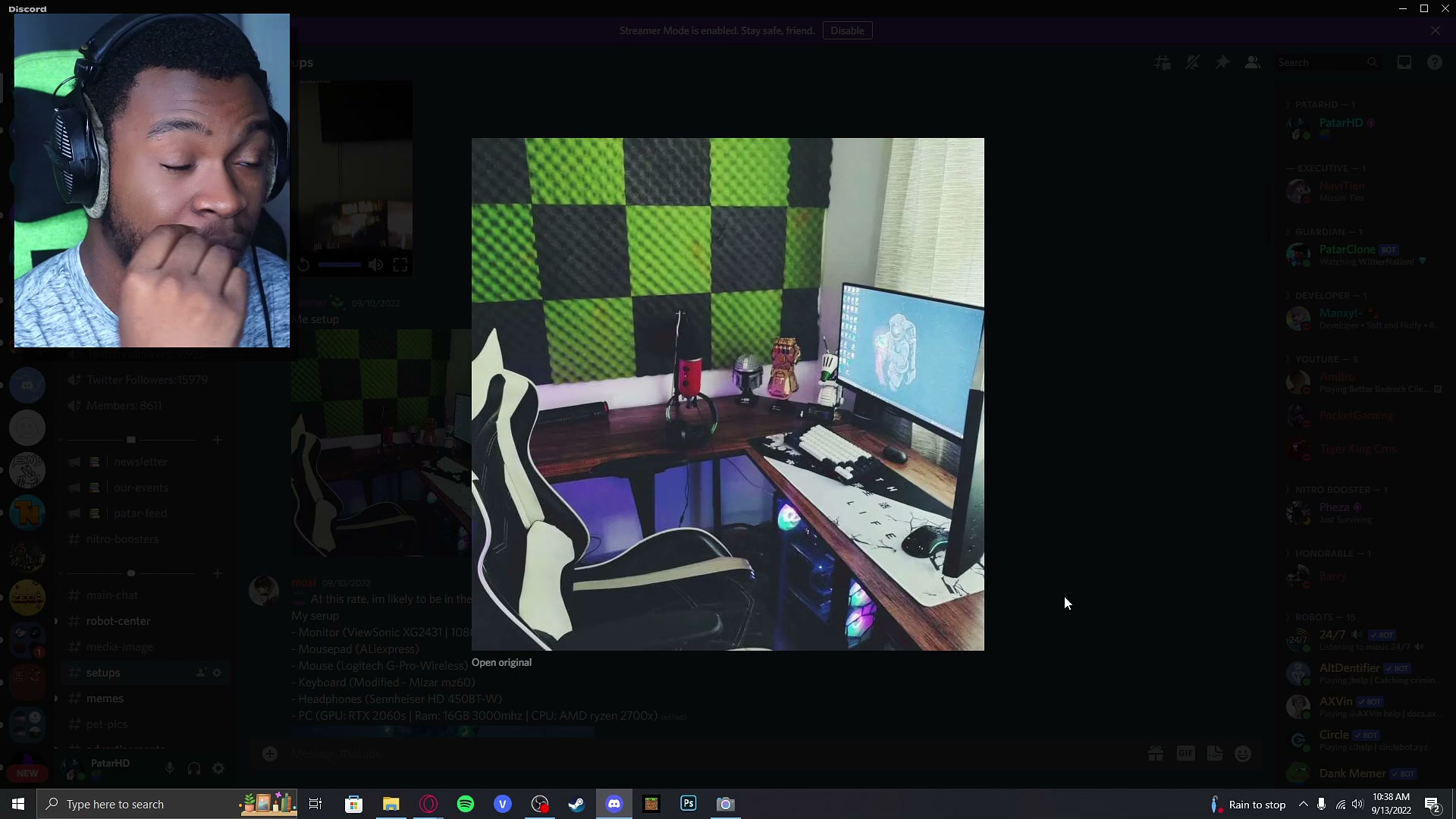Create invite icon on setups channel
The image size is (1456, 819).
(202, 673)
